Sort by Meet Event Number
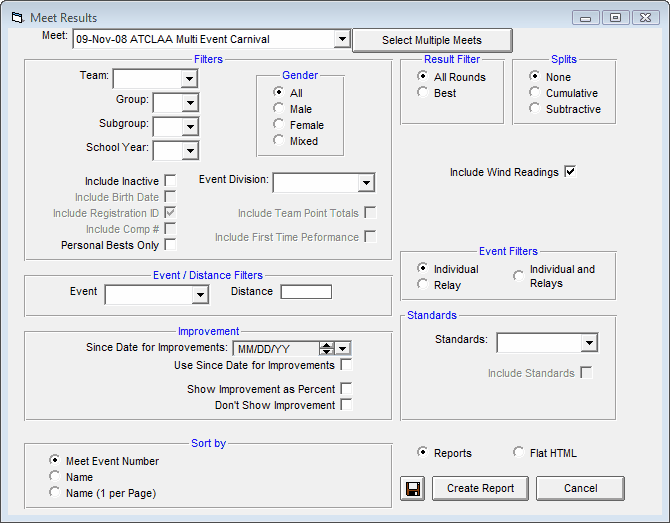 (55, 460)
